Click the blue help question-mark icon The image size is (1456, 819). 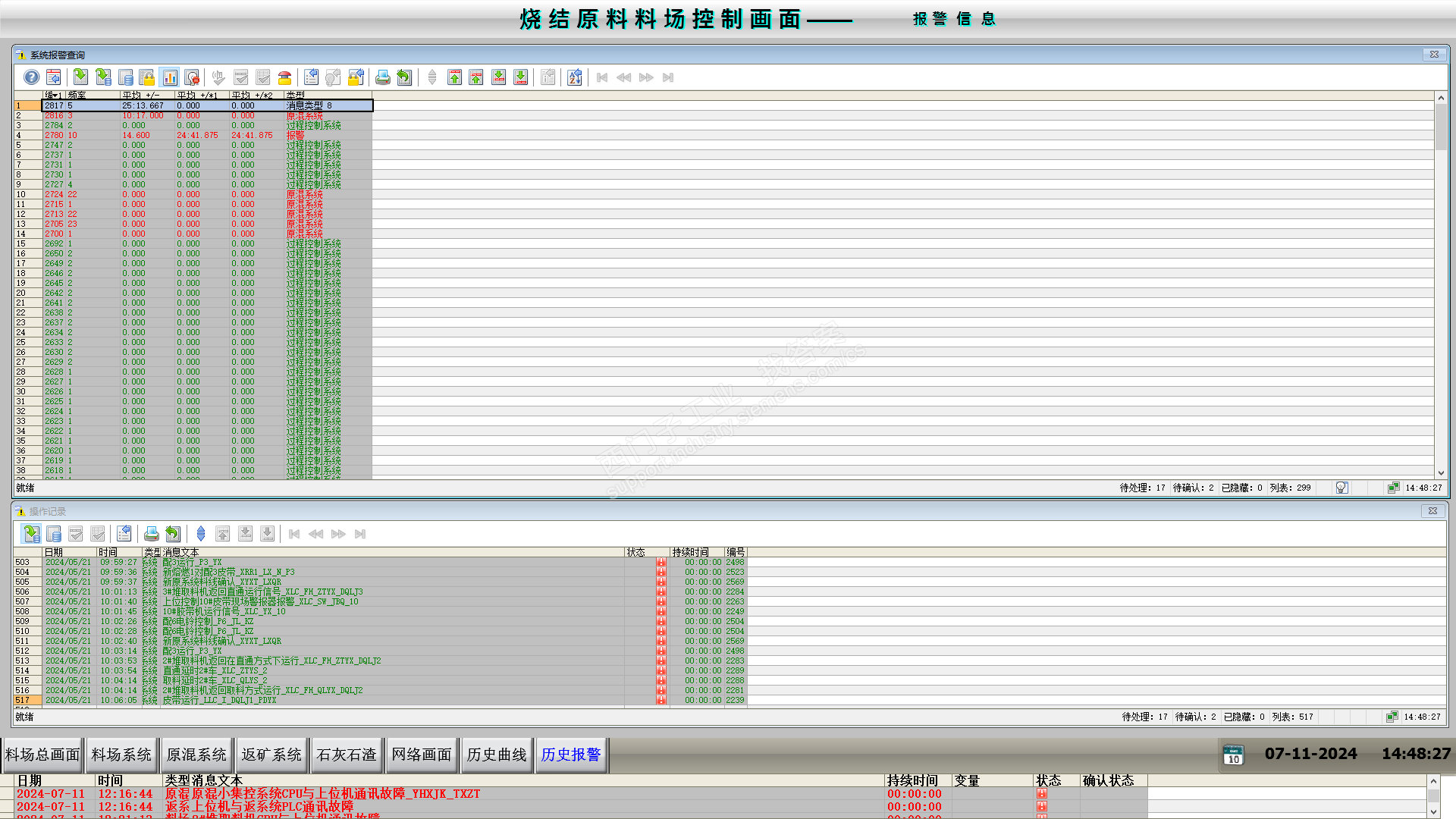click(x=31, y=77)
